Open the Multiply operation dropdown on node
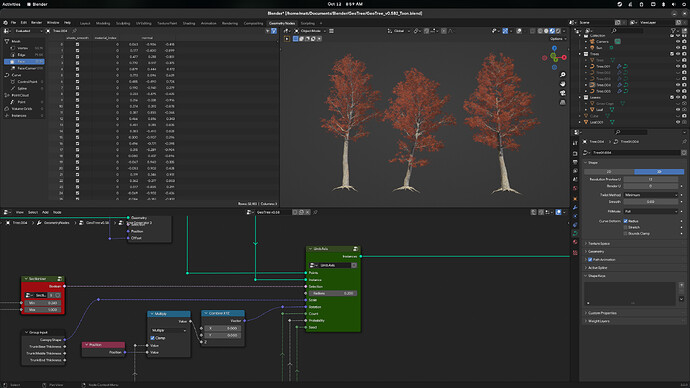The height and width of the screenshot is (388, 690). click(x=169, y=330)
